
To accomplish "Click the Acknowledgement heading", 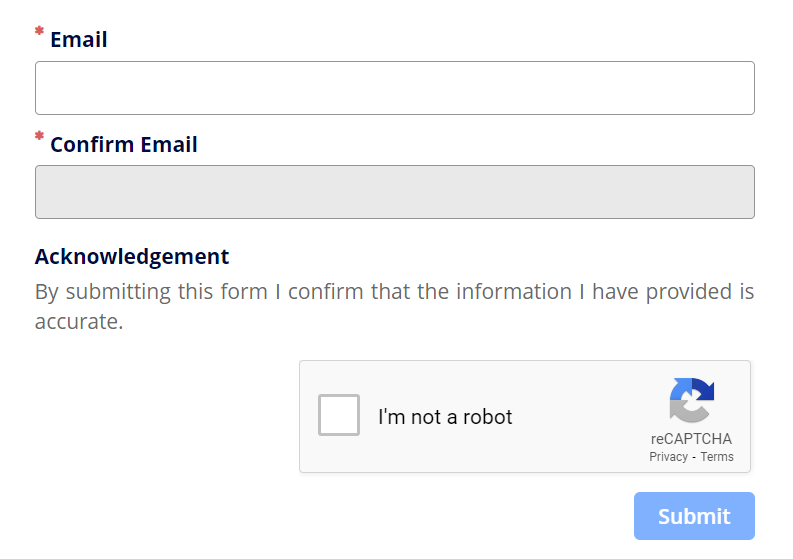I will (132, 256).
